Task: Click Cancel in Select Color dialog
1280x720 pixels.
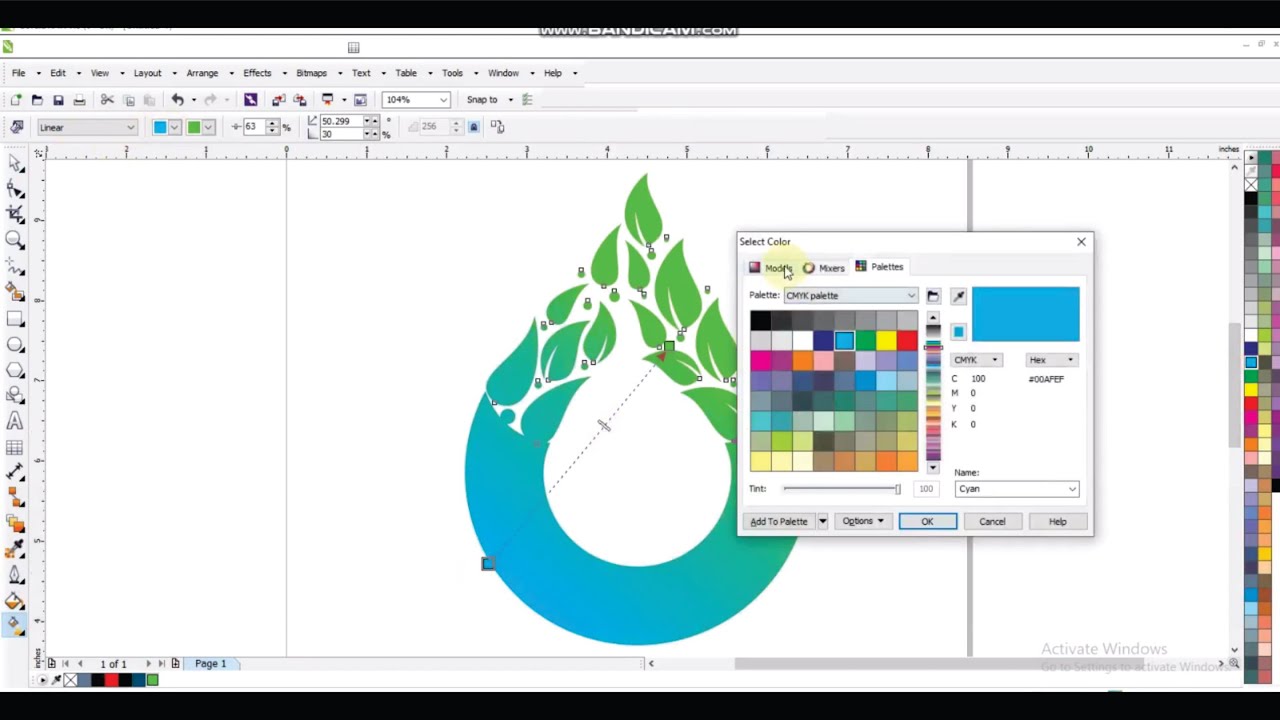Action: tap(992, 521)
